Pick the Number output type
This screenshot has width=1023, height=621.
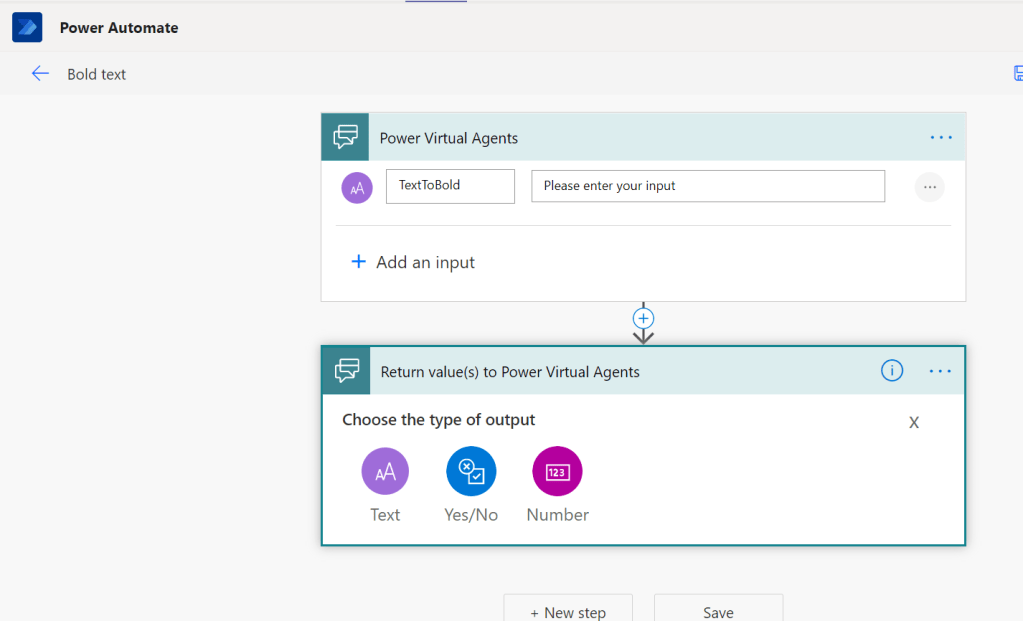tap(557, 471)
